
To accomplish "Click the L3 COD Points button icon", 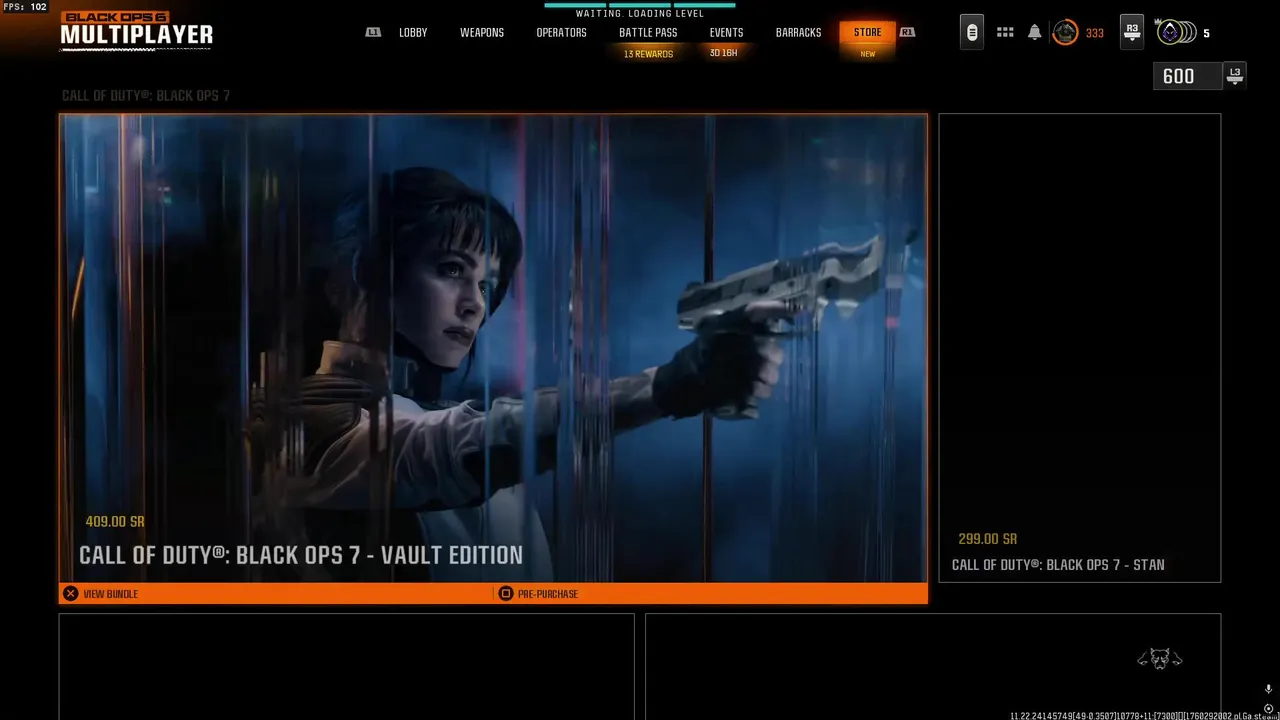I will pyautogui.click(x=1235, y=76).
